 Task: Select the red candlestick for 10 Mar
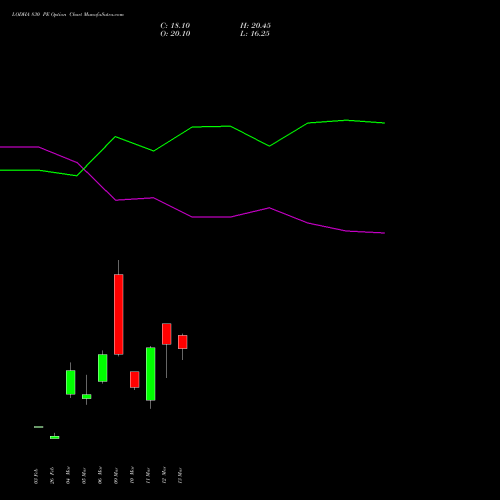coord(135,379)
